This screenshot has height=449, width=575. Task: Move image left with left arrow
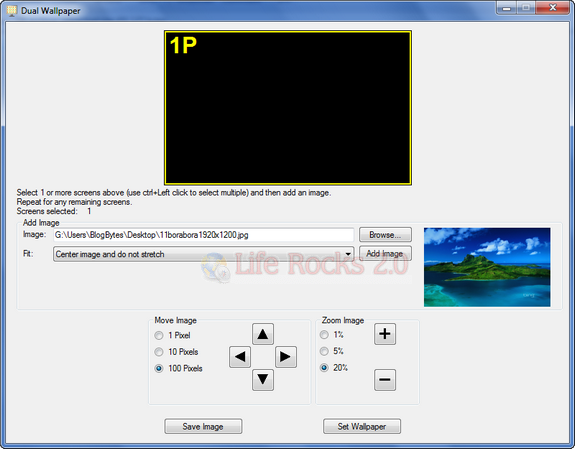pos(240,357)
